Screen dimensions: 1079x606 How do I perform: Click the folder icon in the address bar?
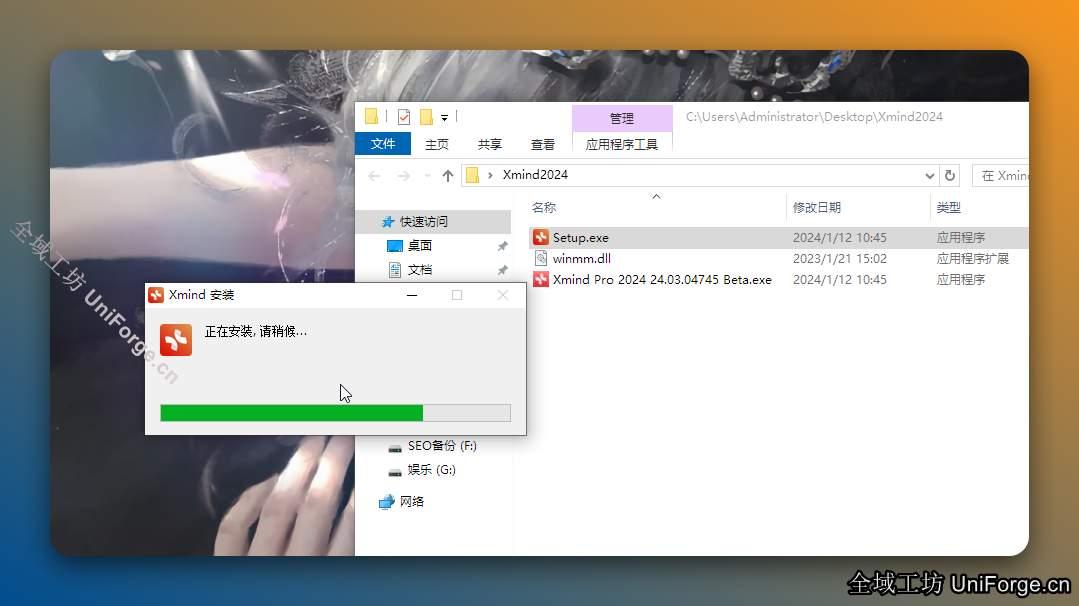pos(472,175)
